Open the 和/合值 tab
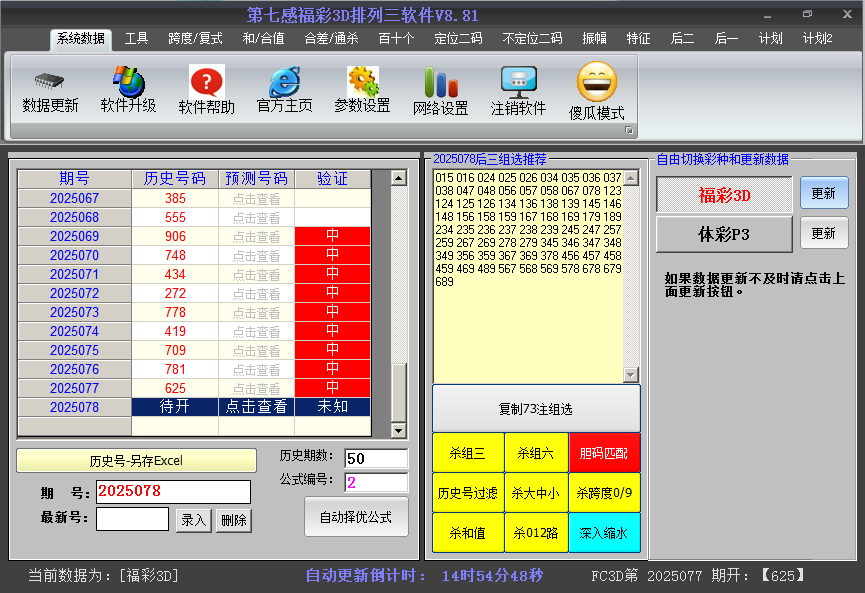This screenshot has height=593, width=865. tap(263, 39)
